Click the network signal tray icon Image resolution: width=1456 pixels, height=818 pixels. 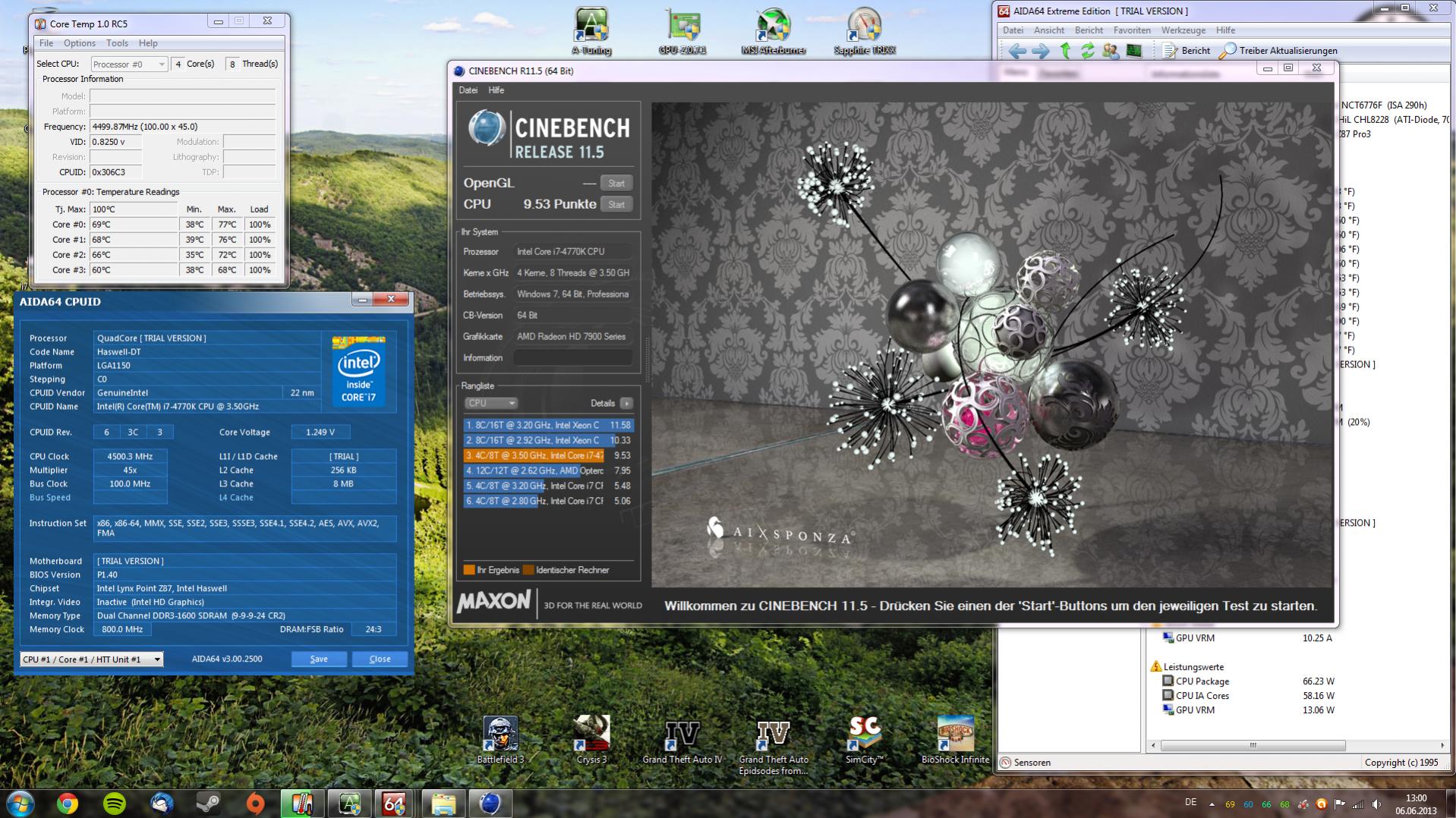(1357, 804)
